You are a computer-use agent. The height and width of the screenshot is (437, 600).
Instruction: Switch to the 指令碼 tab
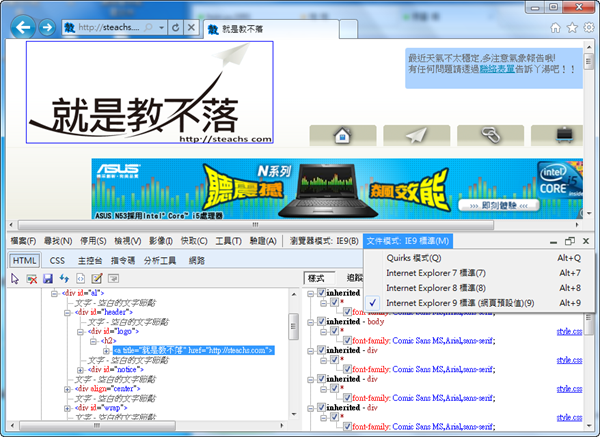pos(123,261)
